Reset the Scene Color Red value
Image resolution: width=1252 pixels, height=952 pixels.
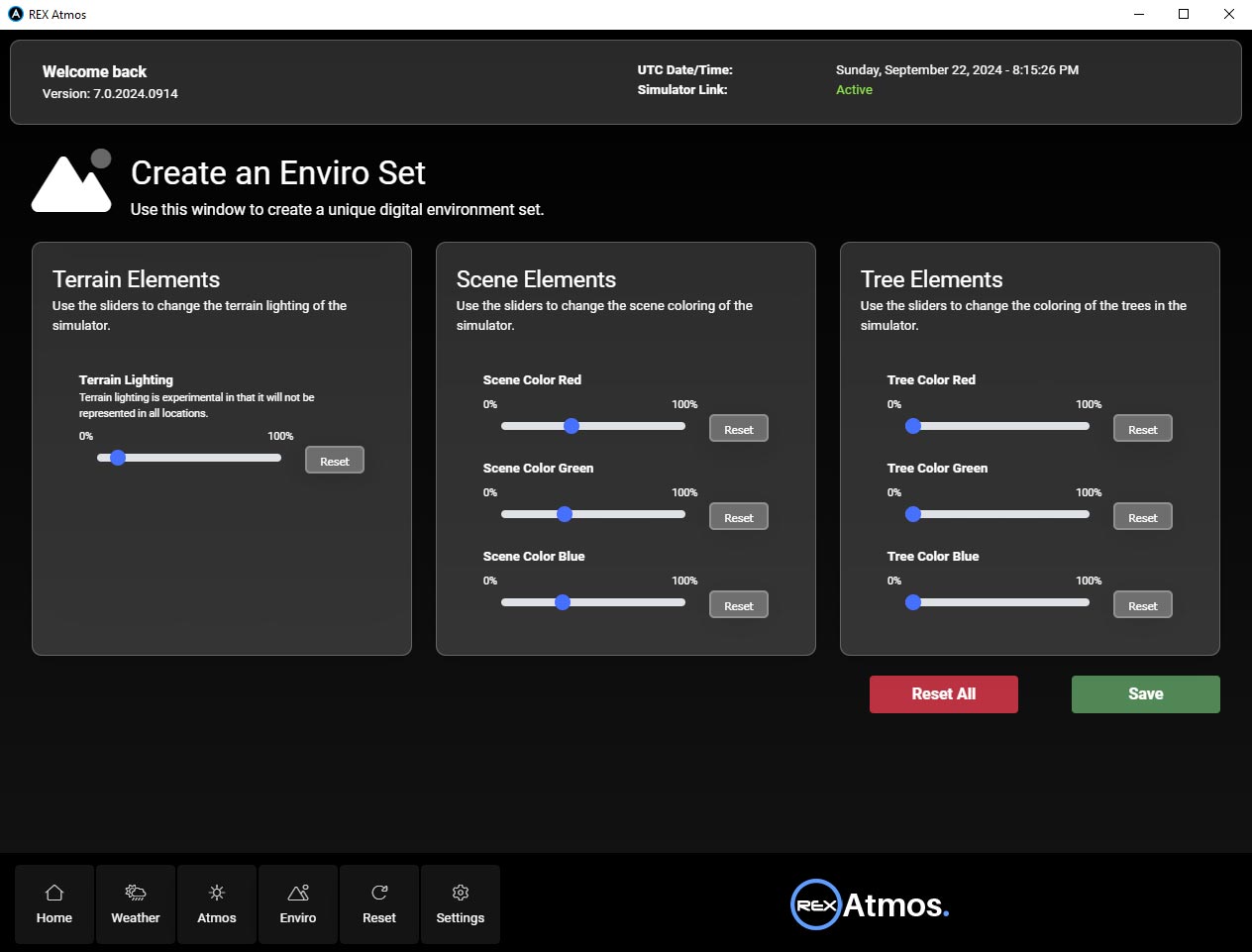tap(738, 428)
